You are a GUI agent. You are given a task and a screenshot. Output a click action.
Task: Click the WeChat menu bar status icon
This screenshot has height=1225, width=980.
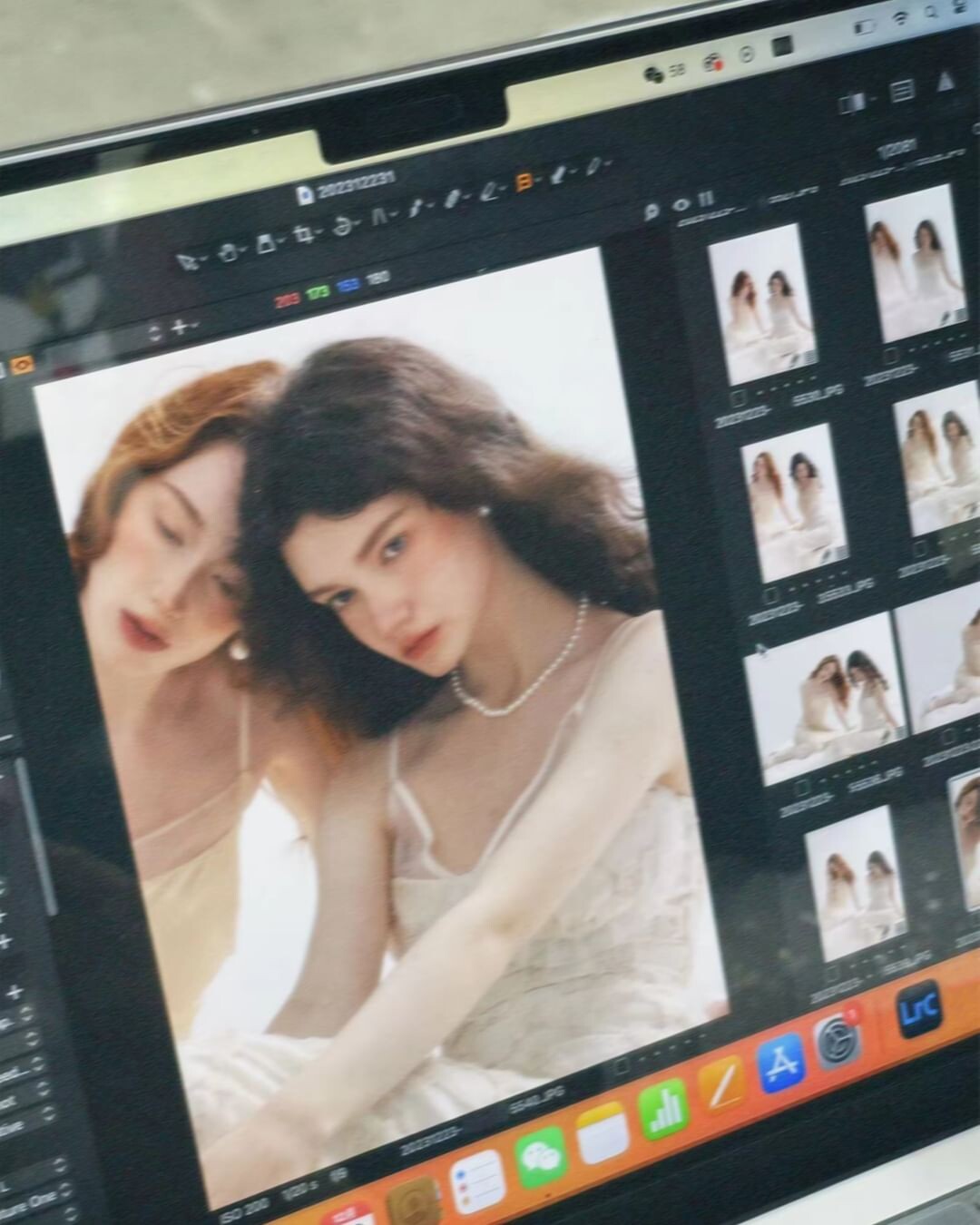(x=653, y=73)
